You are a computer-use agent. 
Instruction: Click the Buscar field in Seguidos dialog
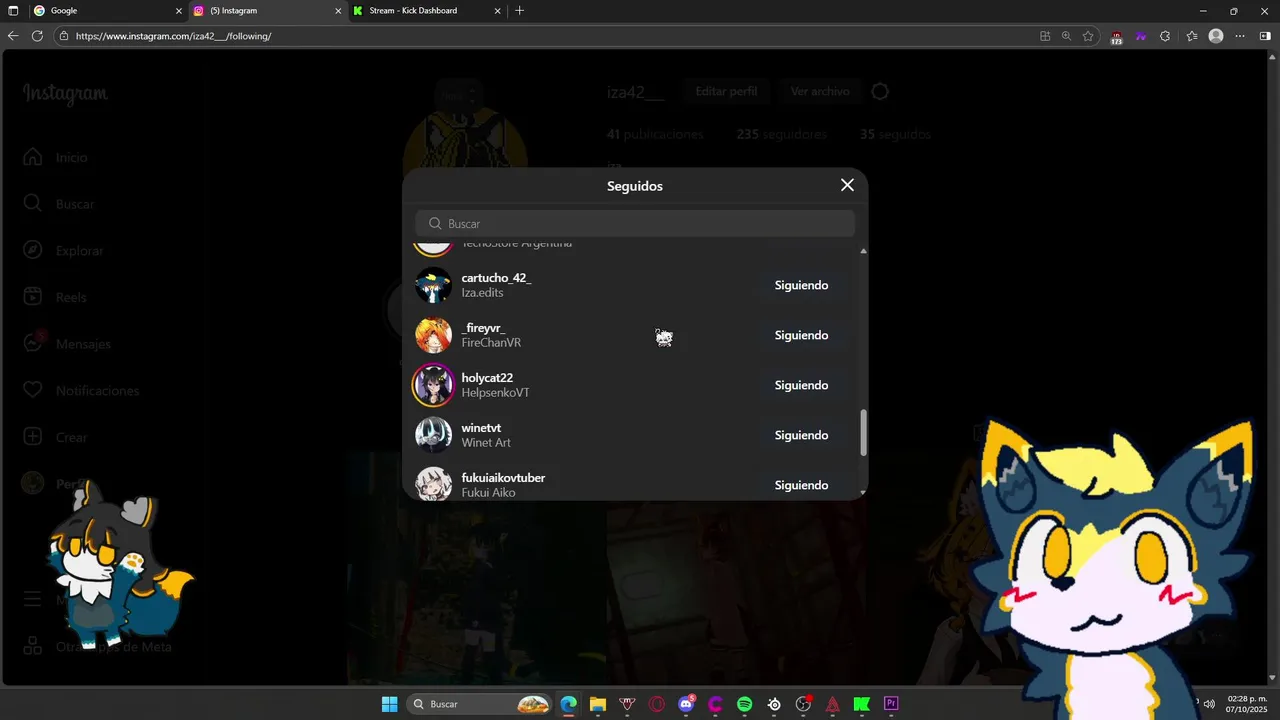635,223
